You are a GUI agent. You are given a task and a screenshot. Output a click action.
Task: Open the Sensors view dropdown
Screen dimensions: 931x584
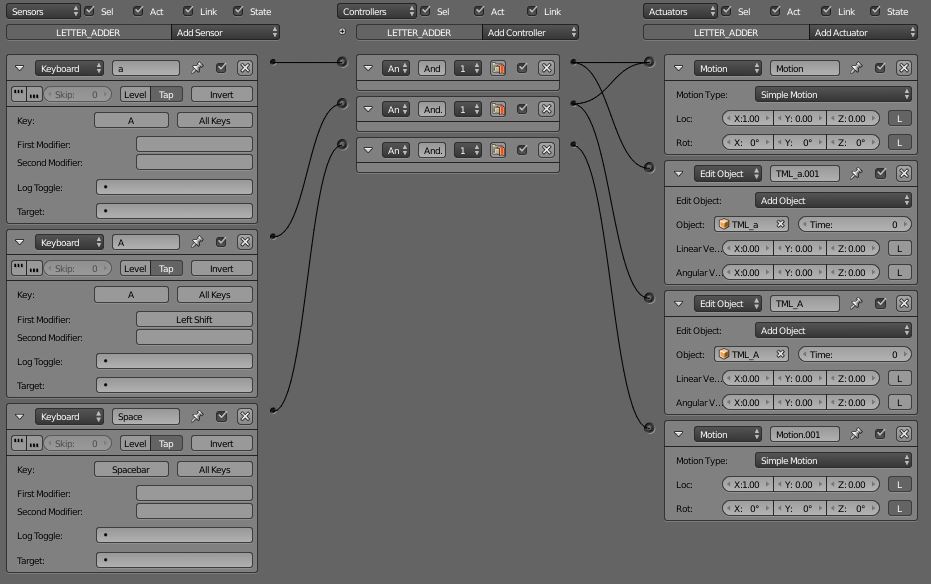point(43,11)
